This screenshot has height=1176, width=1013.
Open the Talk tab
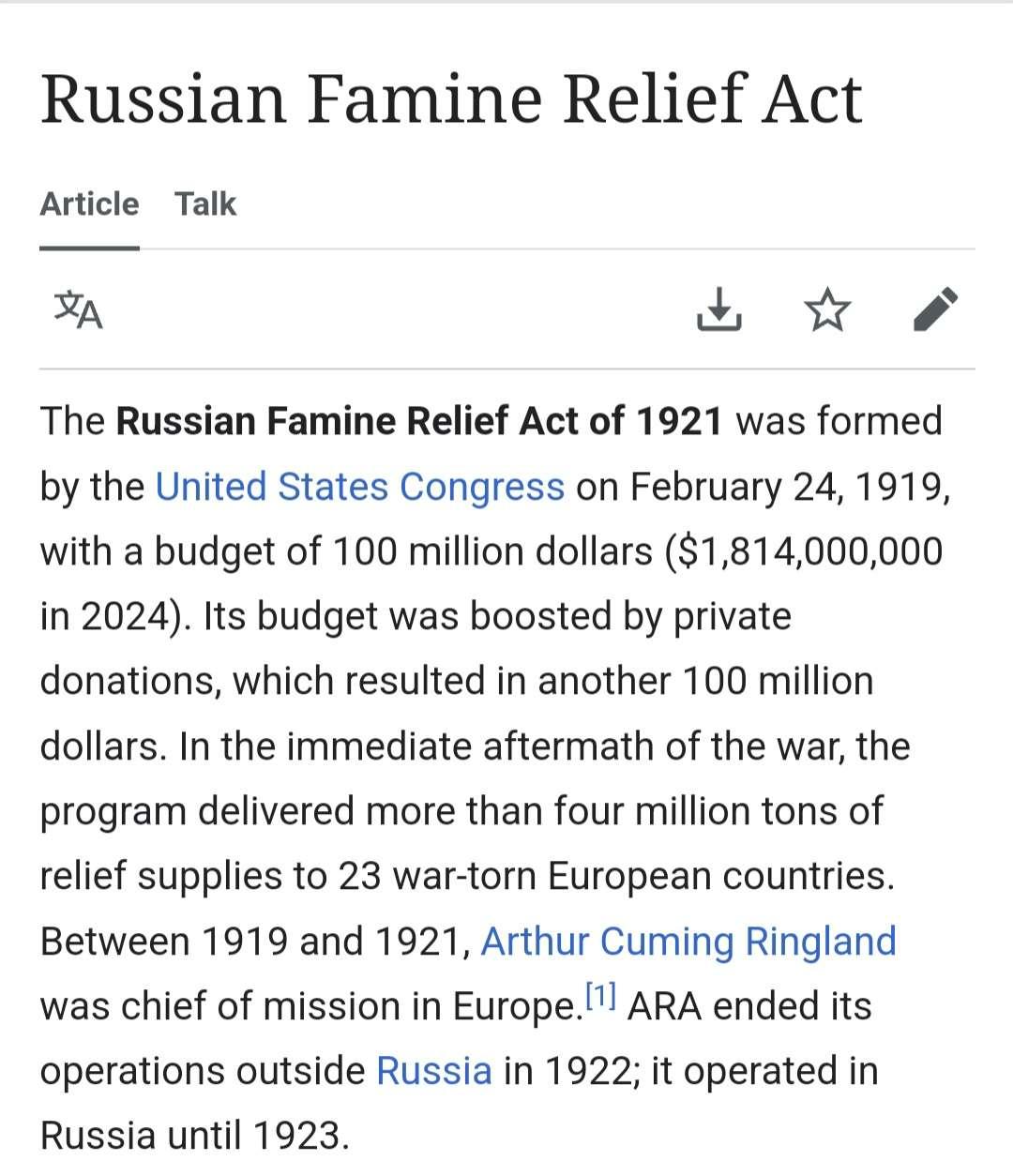(205, 204)
